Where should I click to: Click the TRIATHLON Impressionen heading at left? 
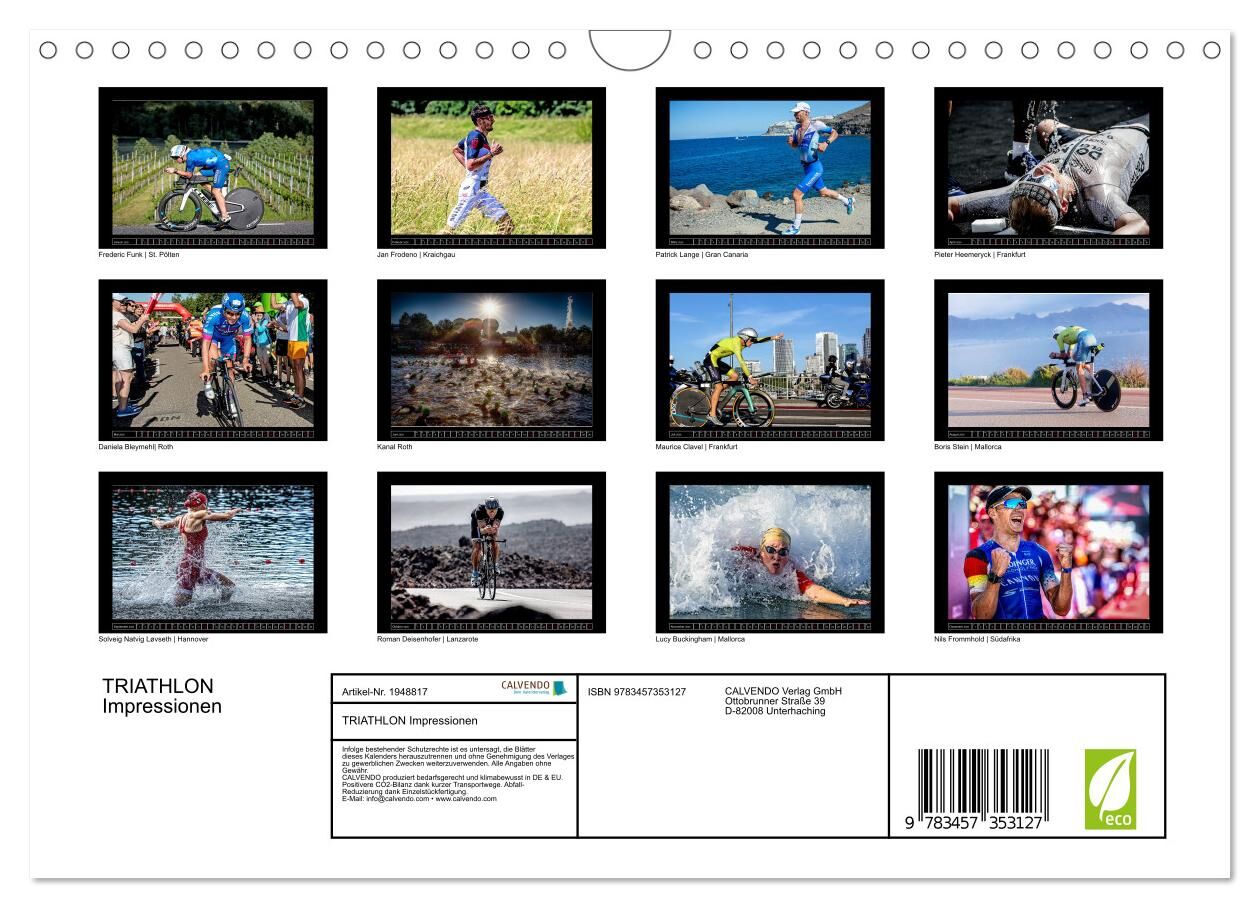coord(161,696)
